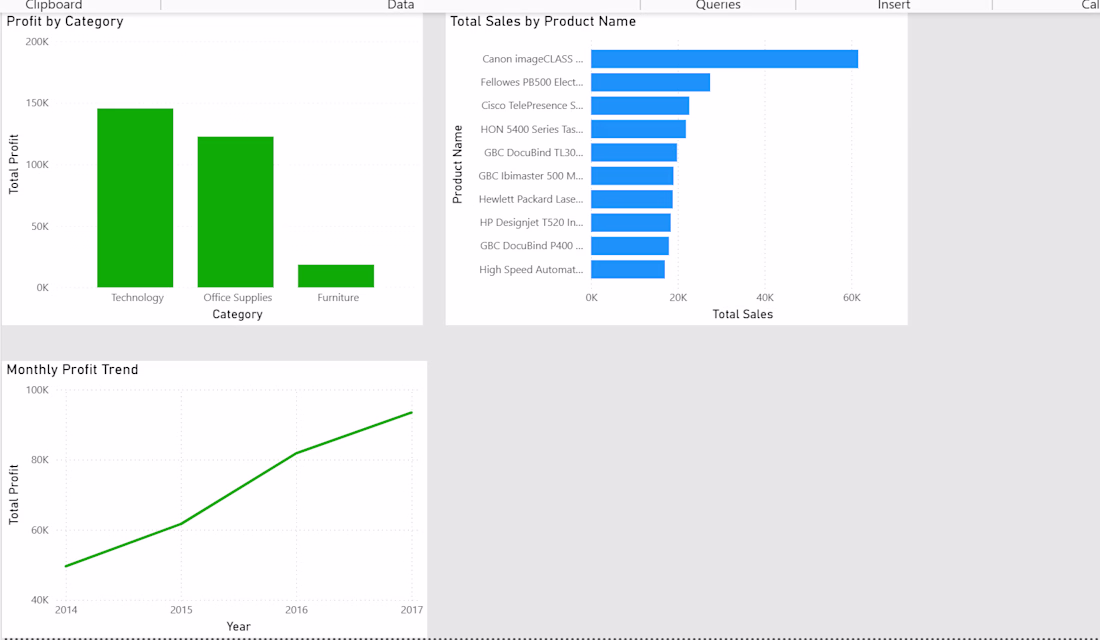This screenshot has height=640, width=1100.
Task: Click the '60K' value in Monthly Profit Trend
Action: tap(40, 531)
